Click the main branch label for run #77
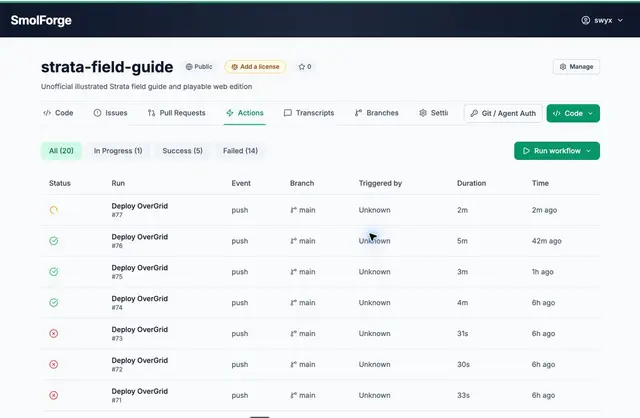 pyautogui.click(x=303, y=210)
